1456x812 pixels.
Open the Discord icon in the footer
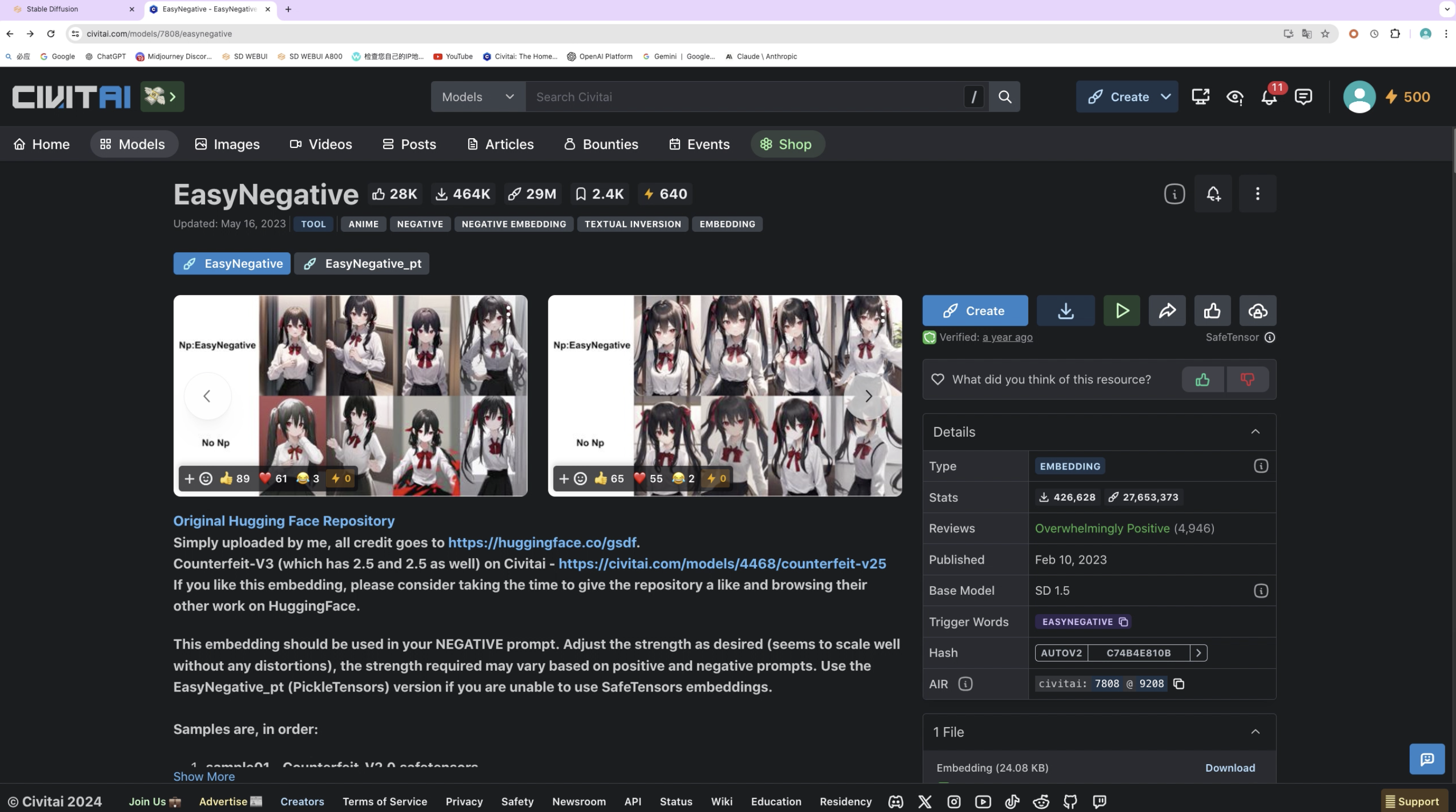(895, 801)
